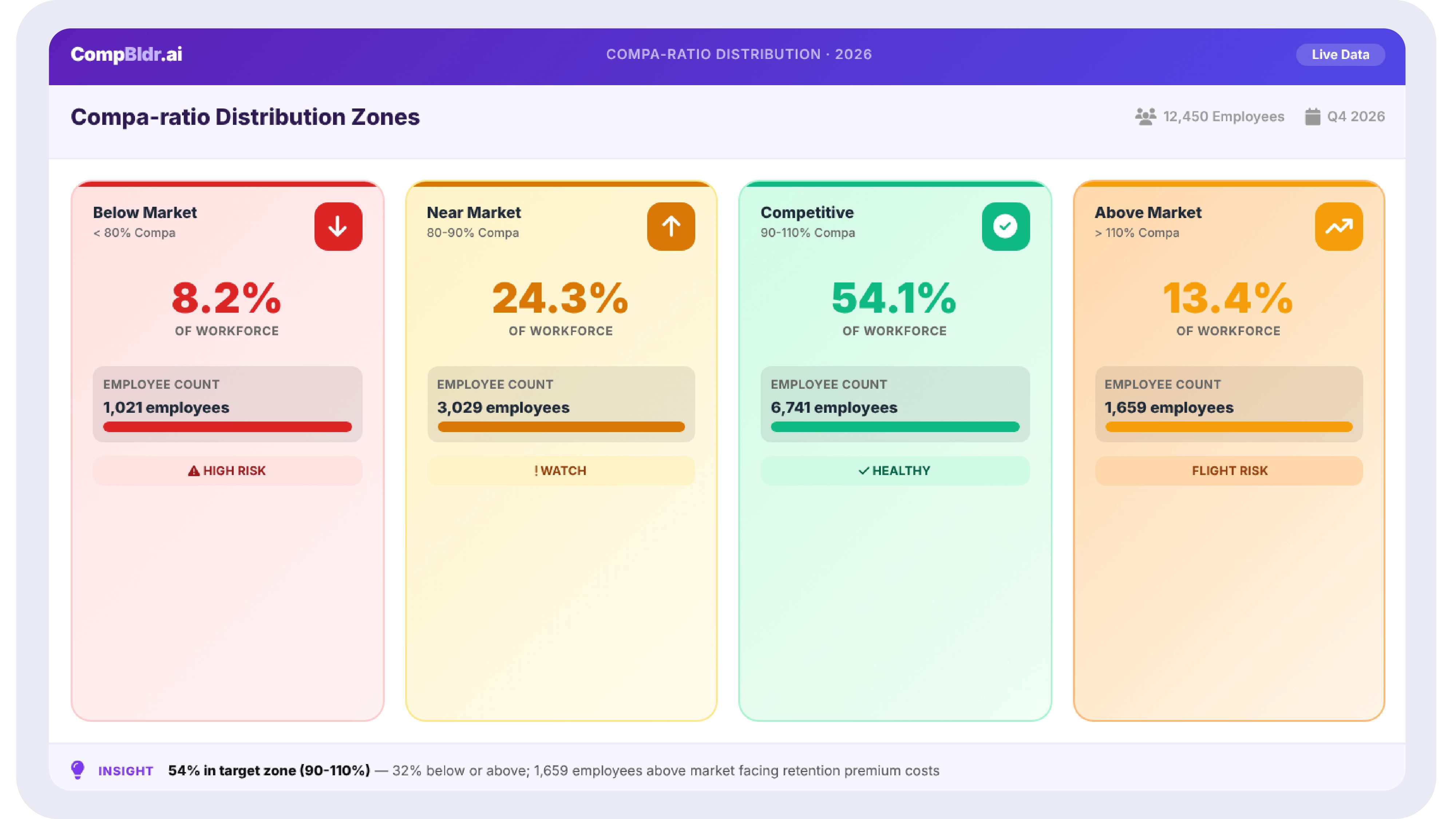Click the amber Above Market progress bar

tap(1229, 427)
